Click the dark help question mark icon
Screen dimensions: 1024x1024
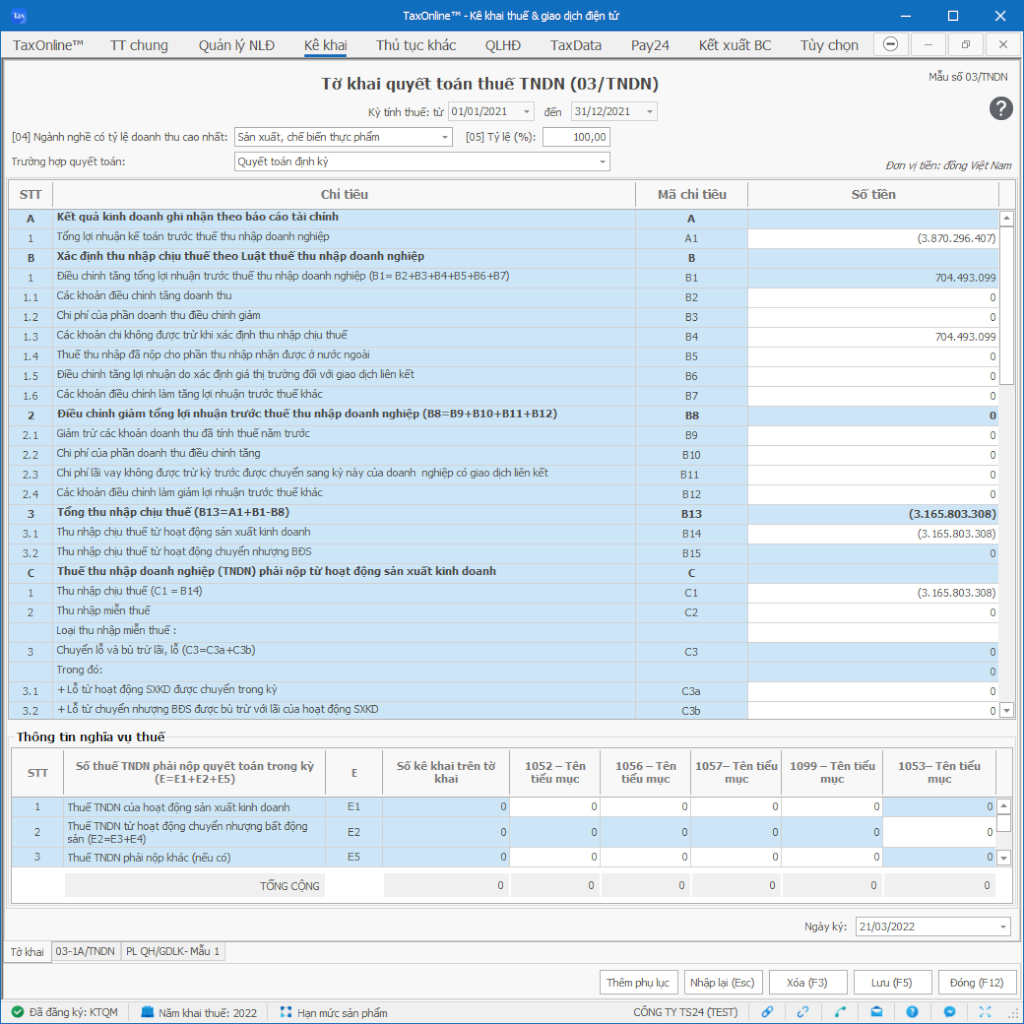tap(1001, 109)
